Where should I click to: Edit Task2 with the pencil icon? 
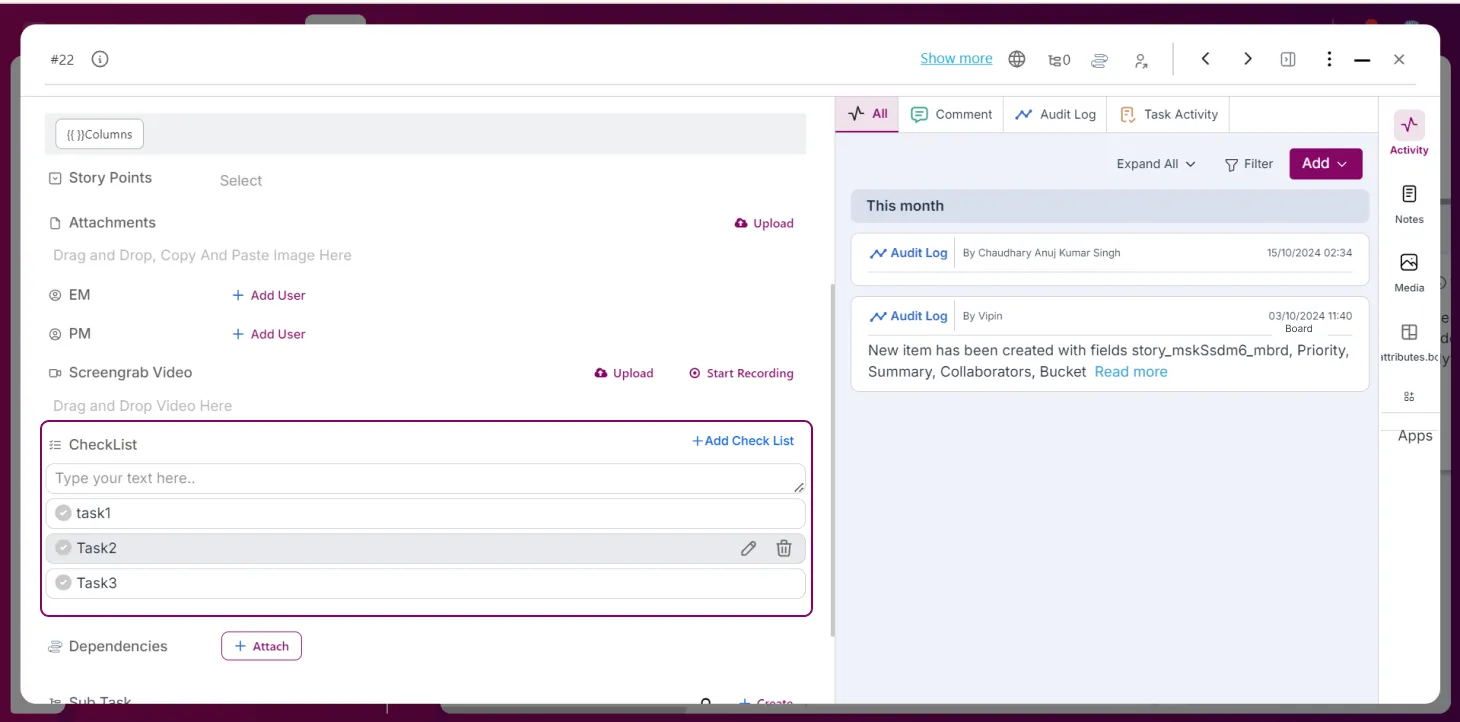click(x=748, y=548)
